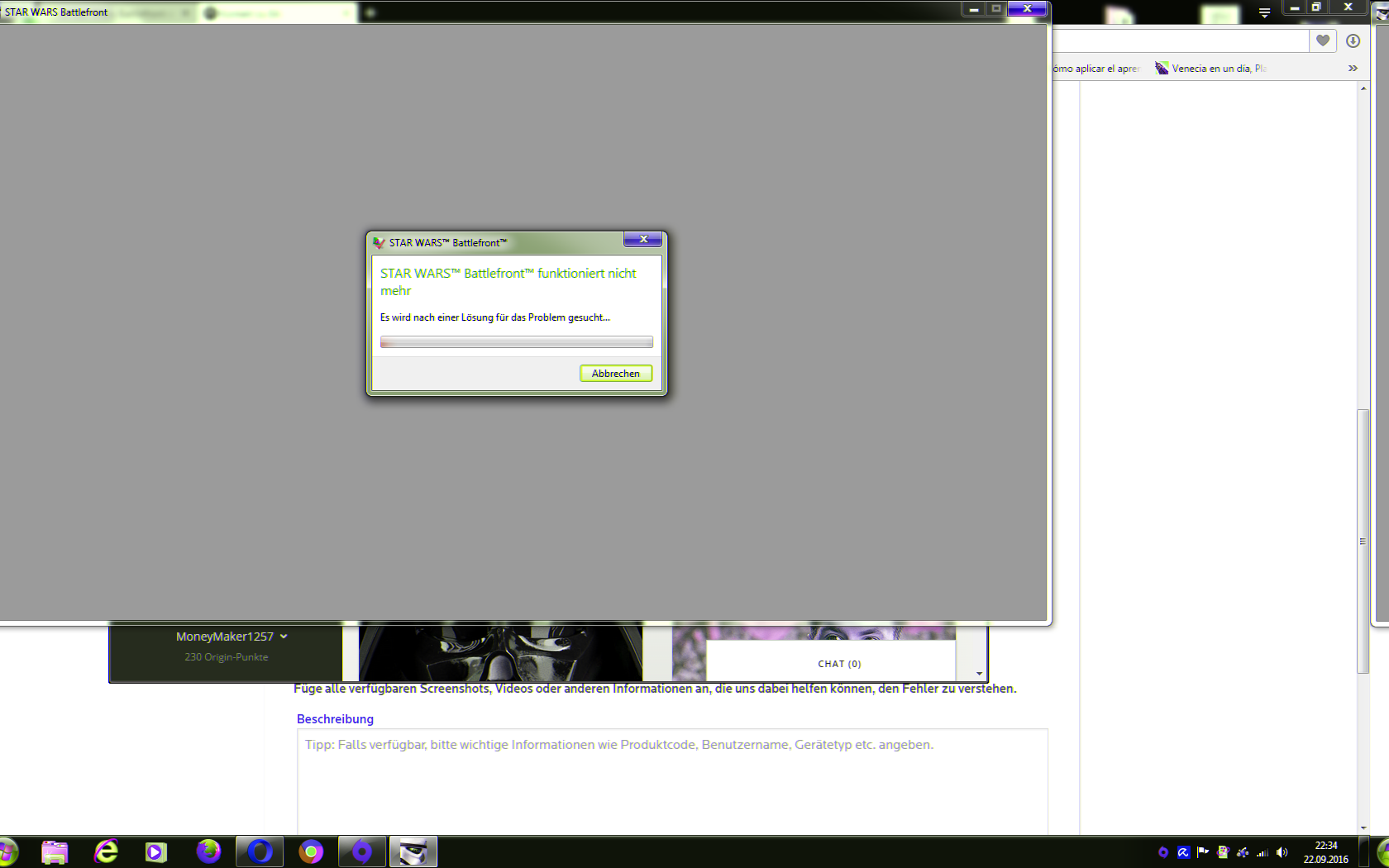Switch to Opera browser in taskbar
This screenshot has height=868, width=1389.
[x=260, y=851]
